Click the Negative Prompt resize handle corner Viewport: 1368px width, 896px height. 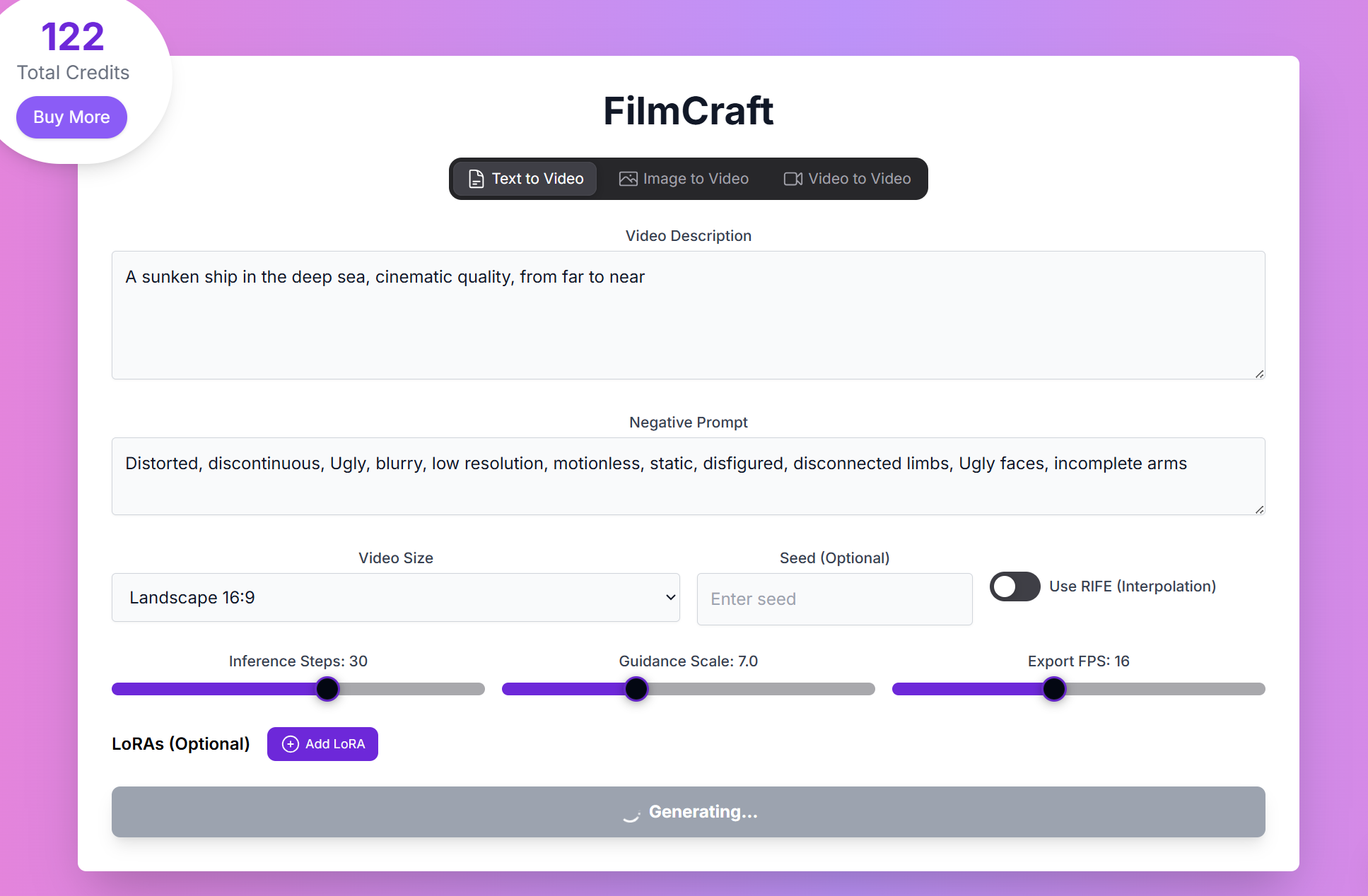tap(1259, 509)
